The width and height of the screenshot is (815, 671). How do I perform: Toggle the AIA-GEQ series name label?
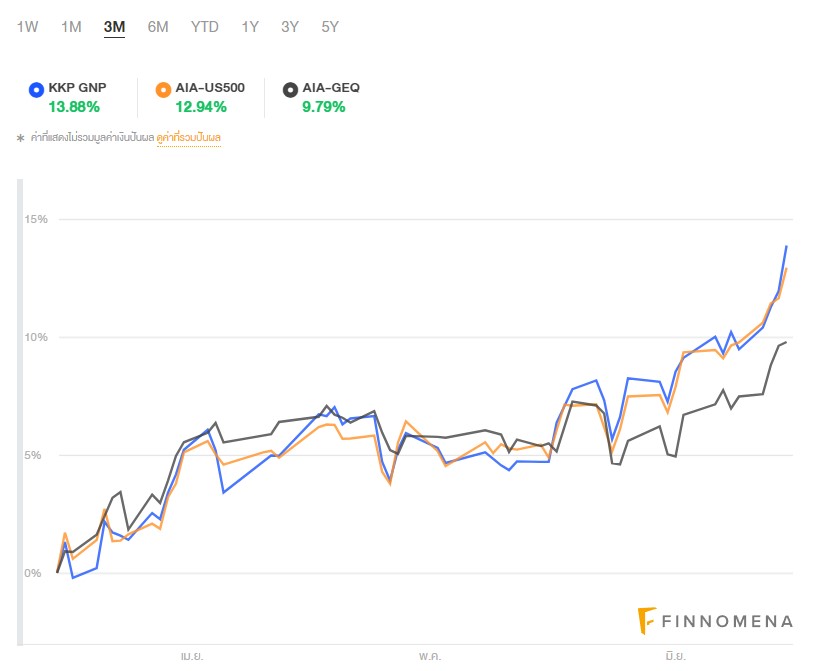331,88
